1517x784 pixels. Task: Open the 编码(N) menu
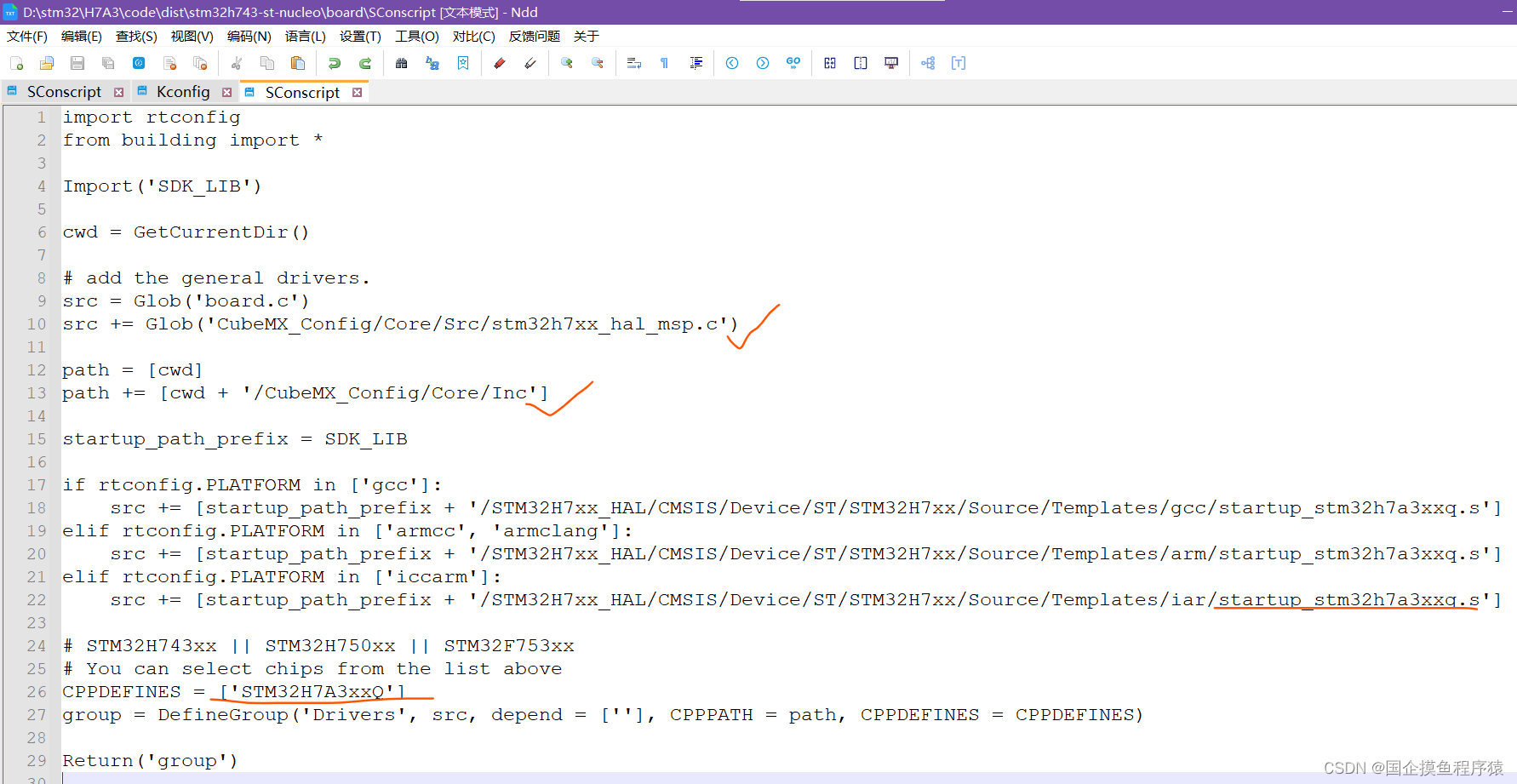coord(249,36)
